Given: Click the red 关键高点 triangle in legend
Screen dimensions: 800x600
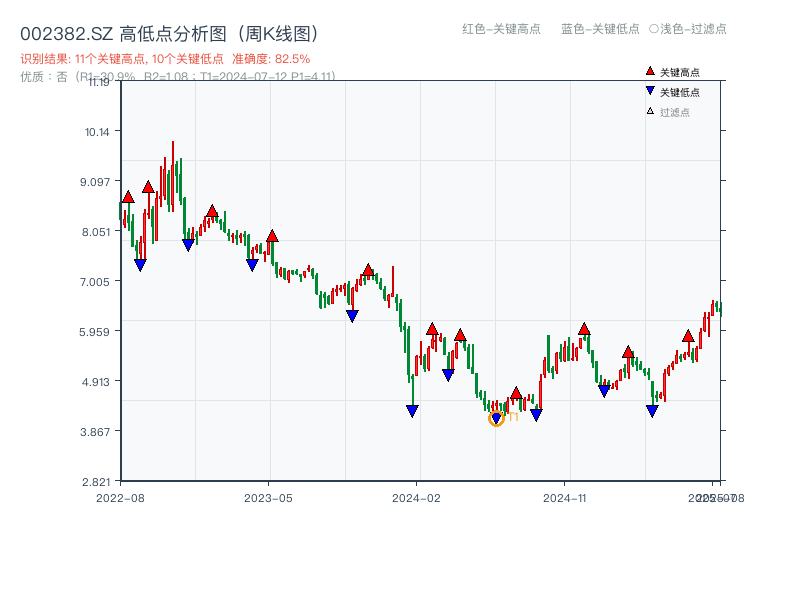Looking at the screenshot, I should pos(650,72).
